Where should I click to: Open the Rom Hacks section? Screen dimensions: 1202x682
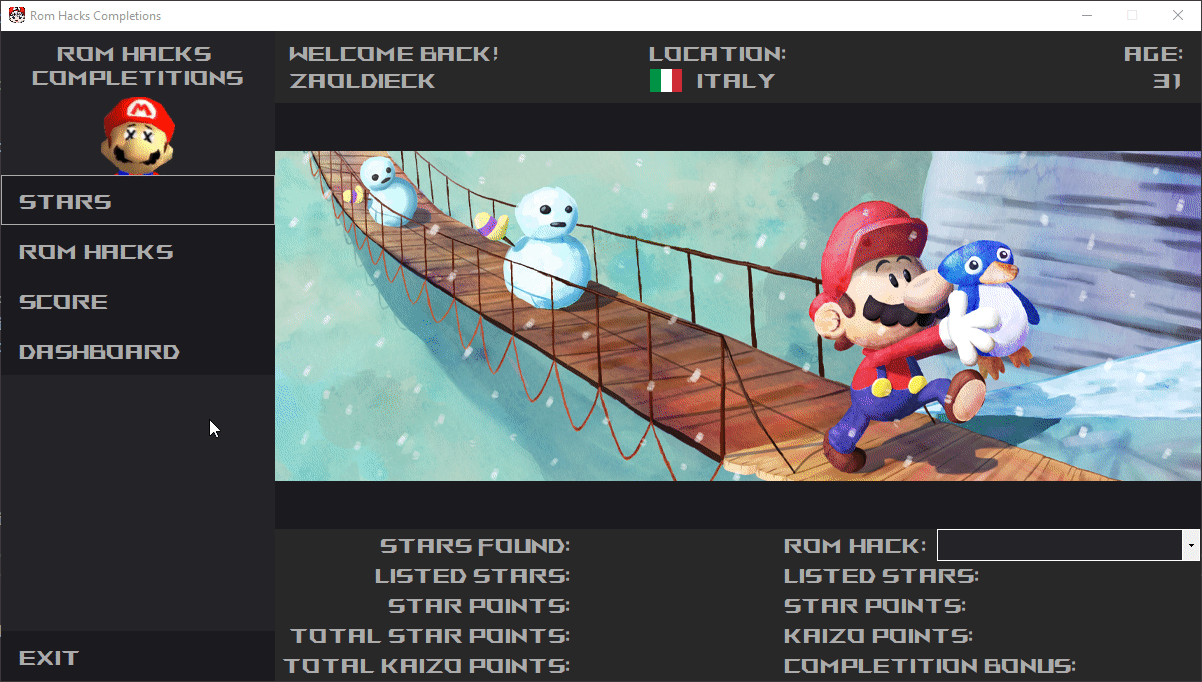(138, 251)
